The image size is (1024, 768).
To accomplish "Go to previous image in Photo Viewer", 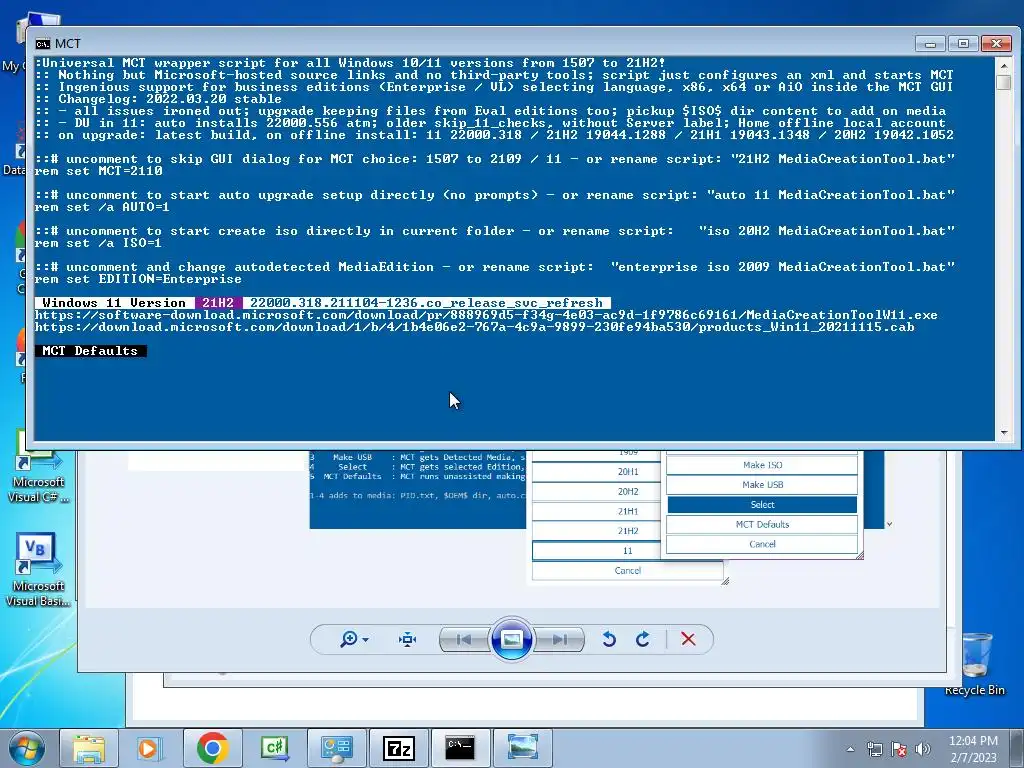I will (464, 640).
